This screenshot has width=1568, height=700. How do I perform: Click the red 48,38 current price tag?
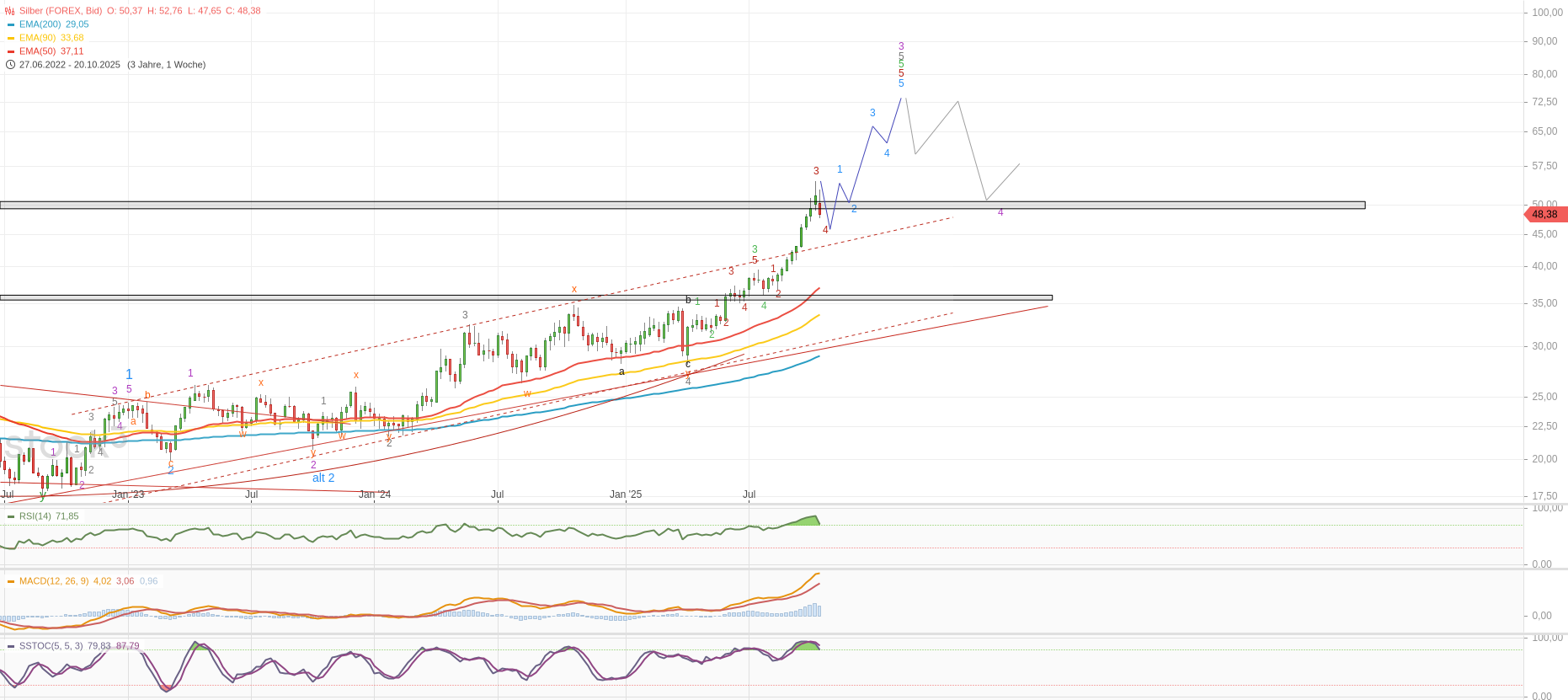pos(1545,215)
